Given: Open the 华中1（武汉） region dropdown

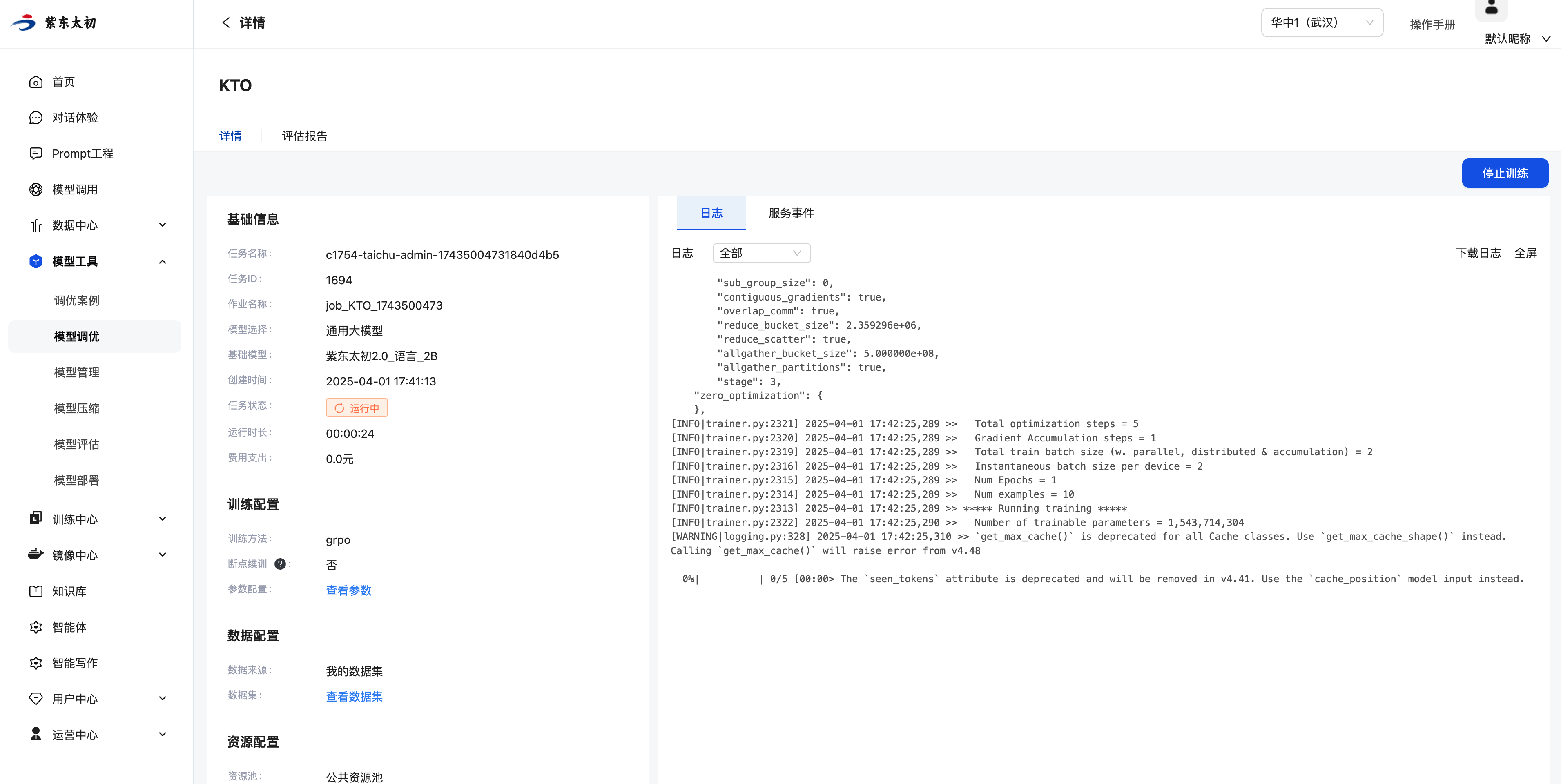Looking at the screenshot, I should pos(1322,22).
